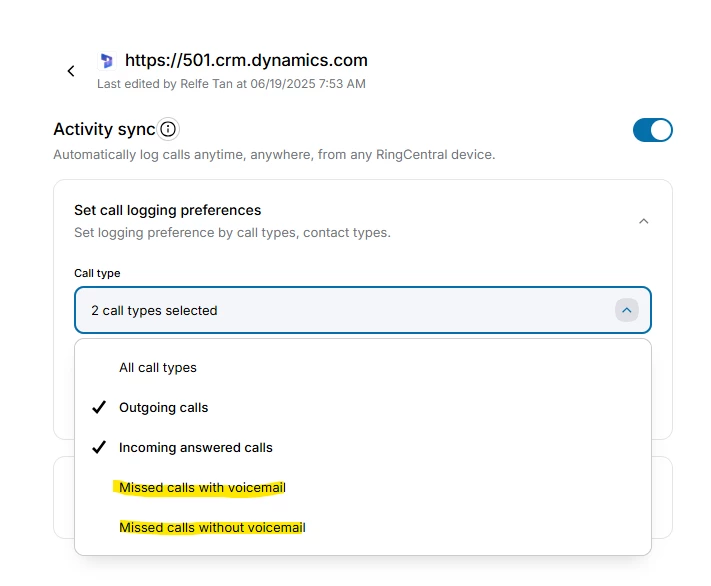Screen dimensions: 711x586
Task: Click the '2 call types selected' field
Action: [363, 310]
